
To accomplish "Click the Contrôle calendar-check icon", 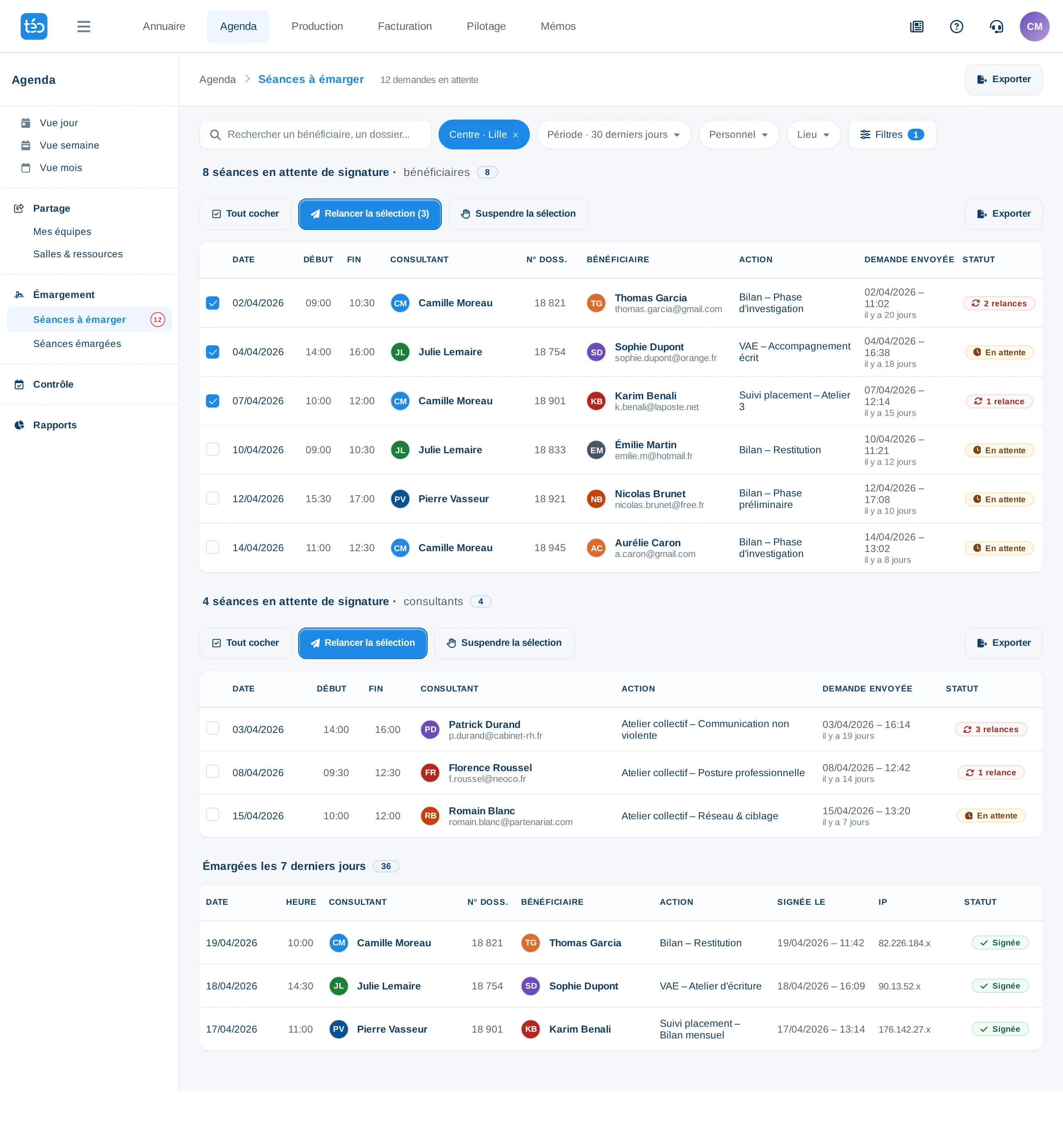I will [19, 385].
